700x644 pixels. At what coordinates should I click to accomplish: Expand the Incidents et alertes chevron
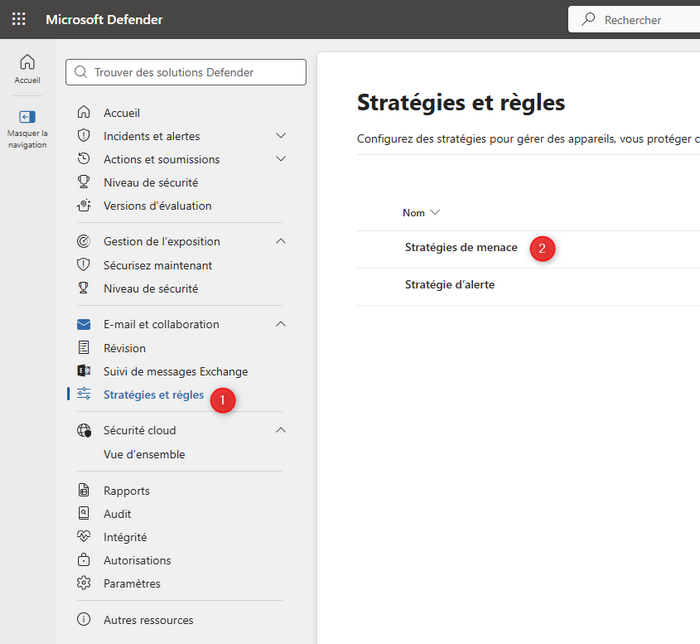[x=281, y=136]
